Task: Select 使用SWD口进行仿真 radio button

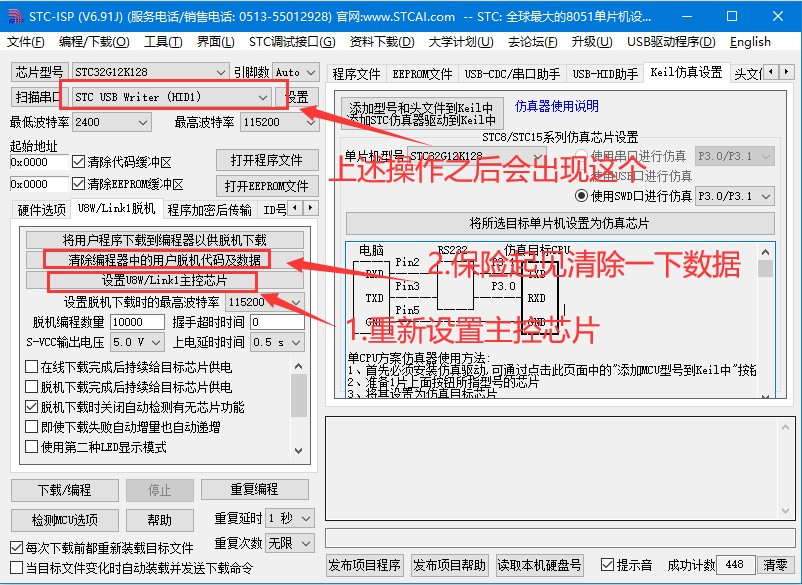Action: 581,196
